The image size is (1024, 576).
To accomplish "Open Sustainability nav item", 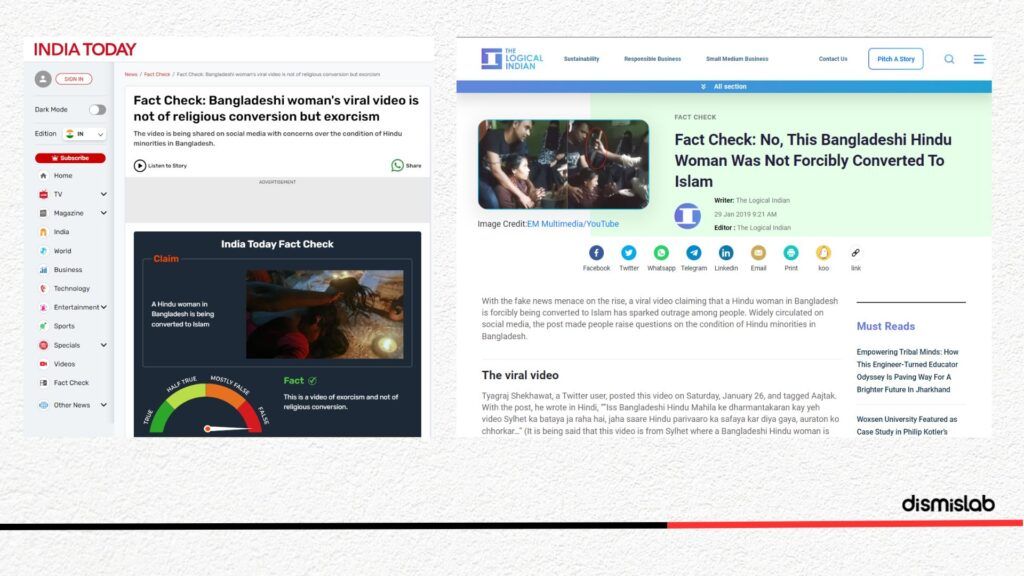I will [x=581, y=59].
